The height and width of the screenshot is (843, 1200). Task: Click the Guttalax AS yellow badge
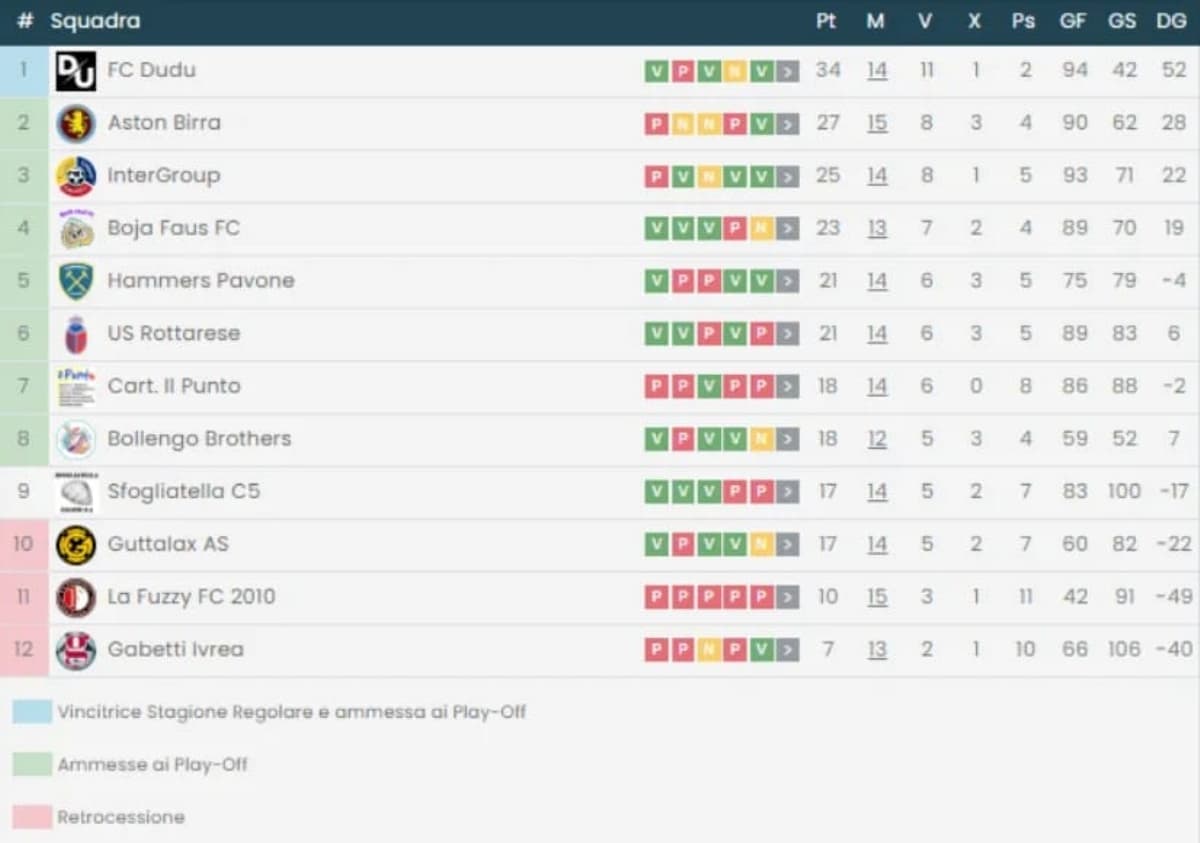coord(76,545)
